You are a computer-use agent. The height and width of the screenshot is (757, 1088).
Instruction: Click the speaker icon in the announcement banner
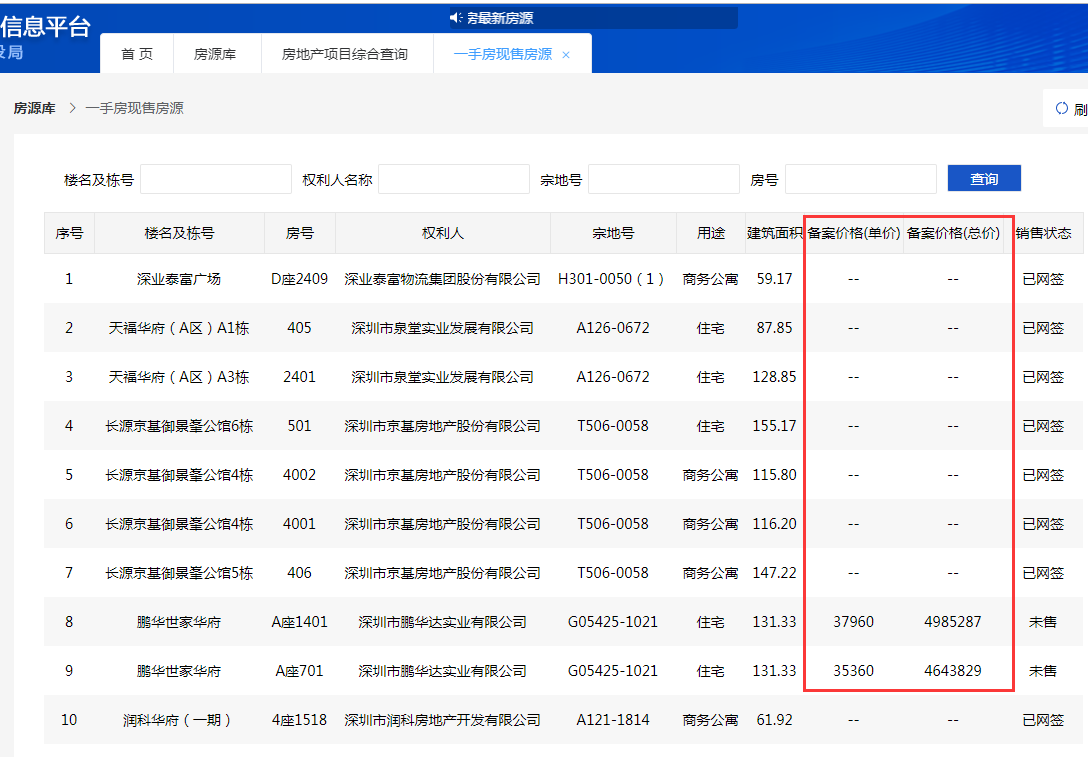[454, 15]
